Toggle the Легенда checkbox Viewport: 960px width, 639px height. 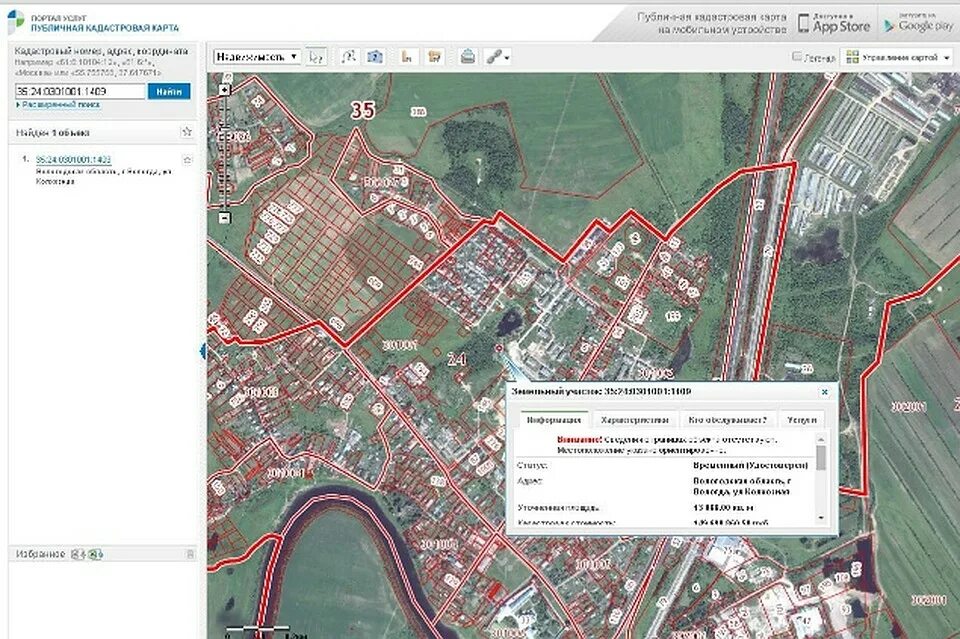[x=797, y=56]
